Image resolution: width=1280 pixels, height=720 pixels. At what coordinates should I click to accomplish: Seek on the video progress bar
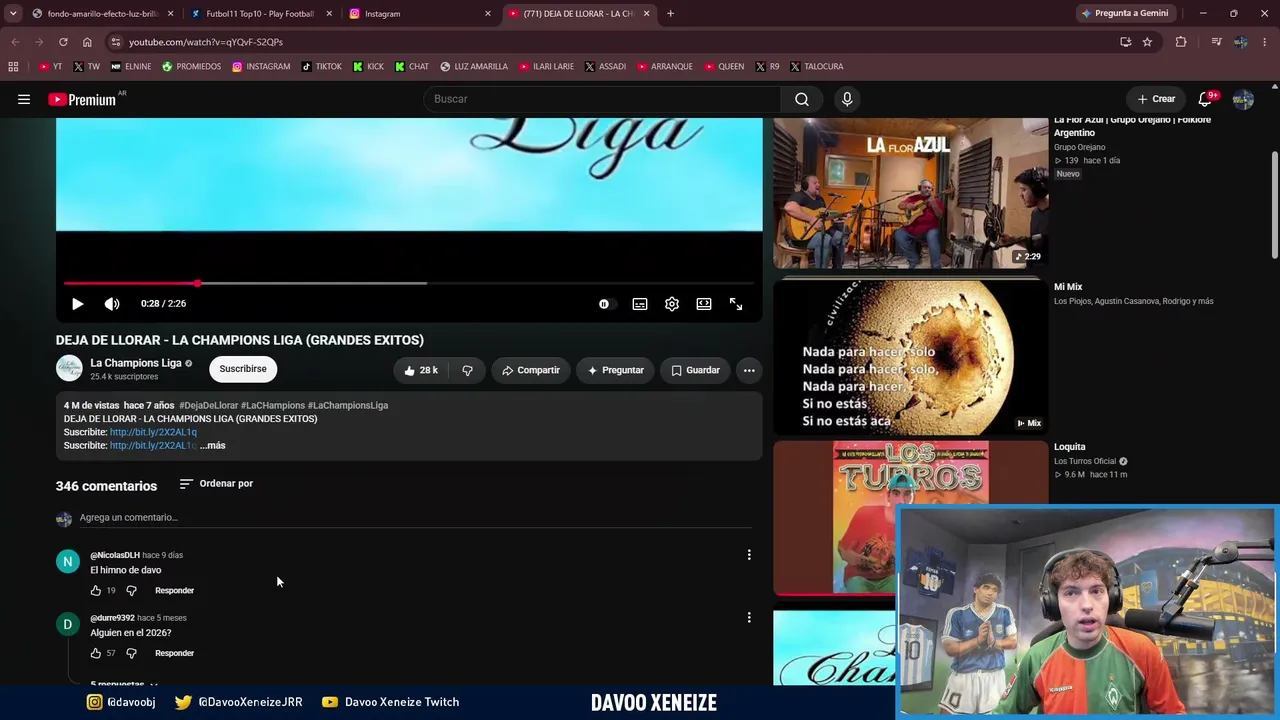coord(409,284)
